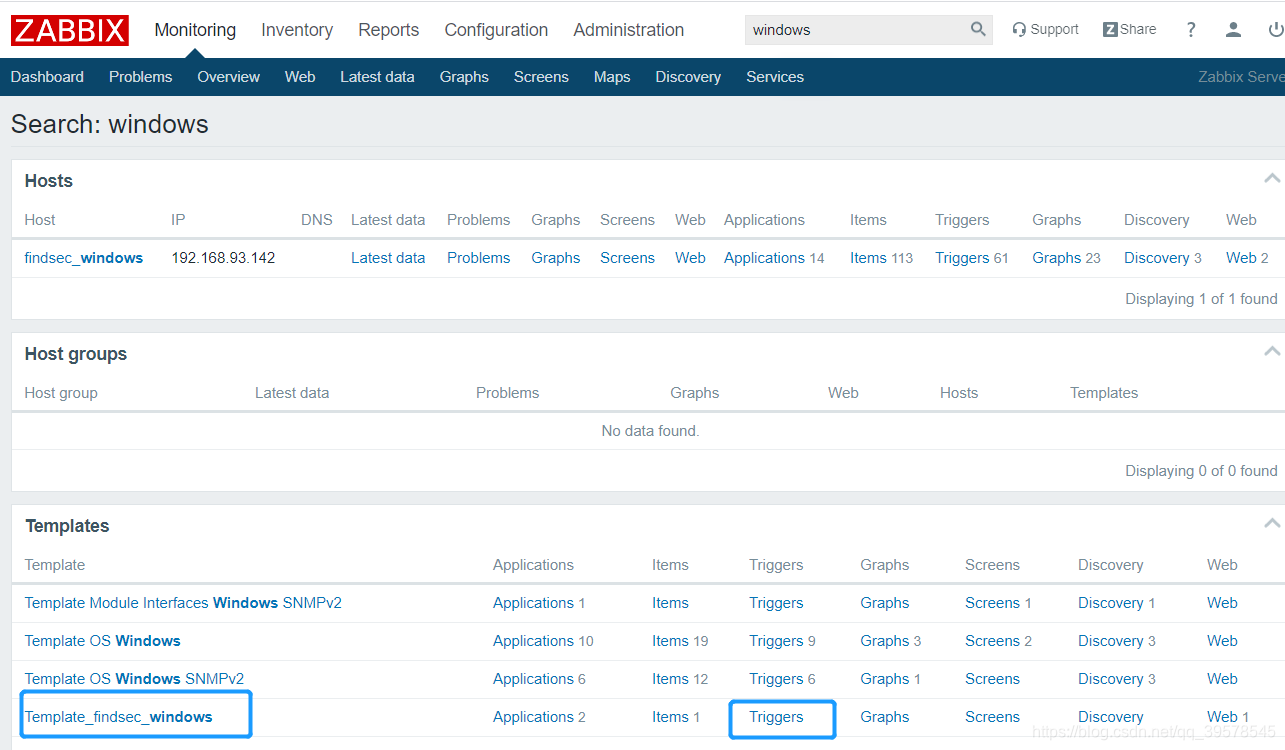Click the No data found. text
The width and height of the screenshot is (1285, 750).
(x=650, y=431)
